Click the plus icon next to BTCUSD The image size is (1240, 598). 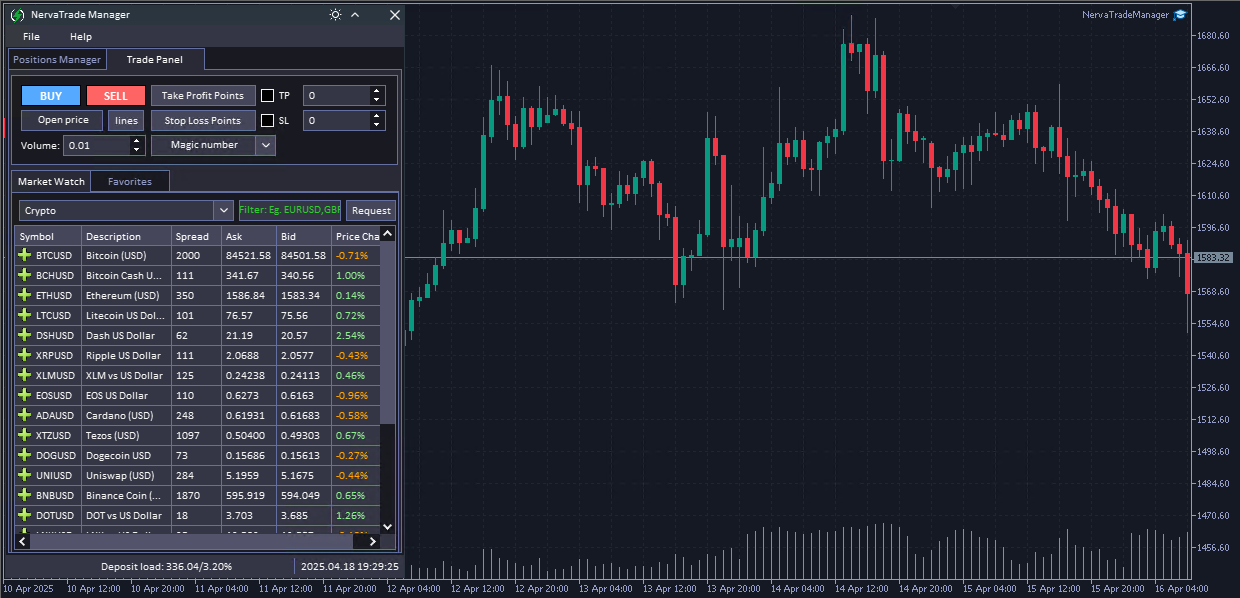[23, 255]
